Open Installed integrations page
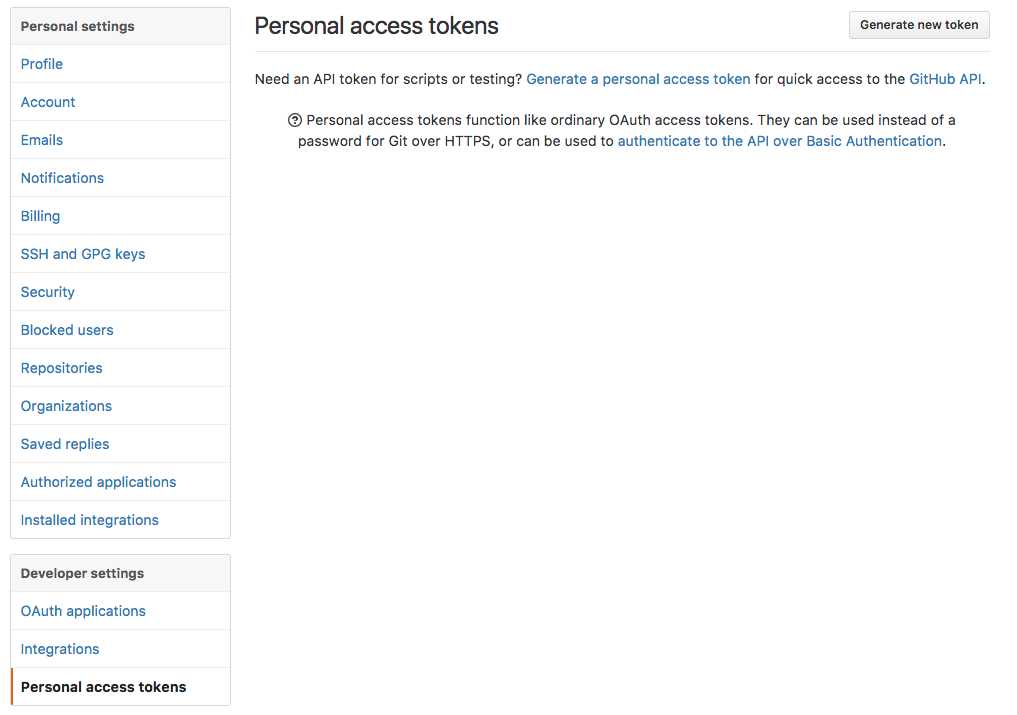 (120, 520)
